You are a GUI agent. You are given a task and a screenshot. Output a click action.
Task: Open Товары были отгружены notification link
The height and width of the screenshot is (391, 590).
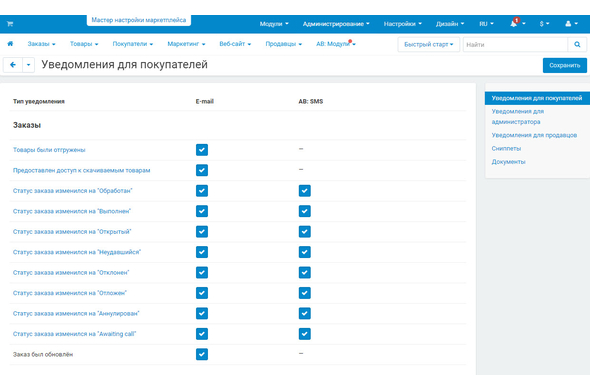(x=49, y=150)
